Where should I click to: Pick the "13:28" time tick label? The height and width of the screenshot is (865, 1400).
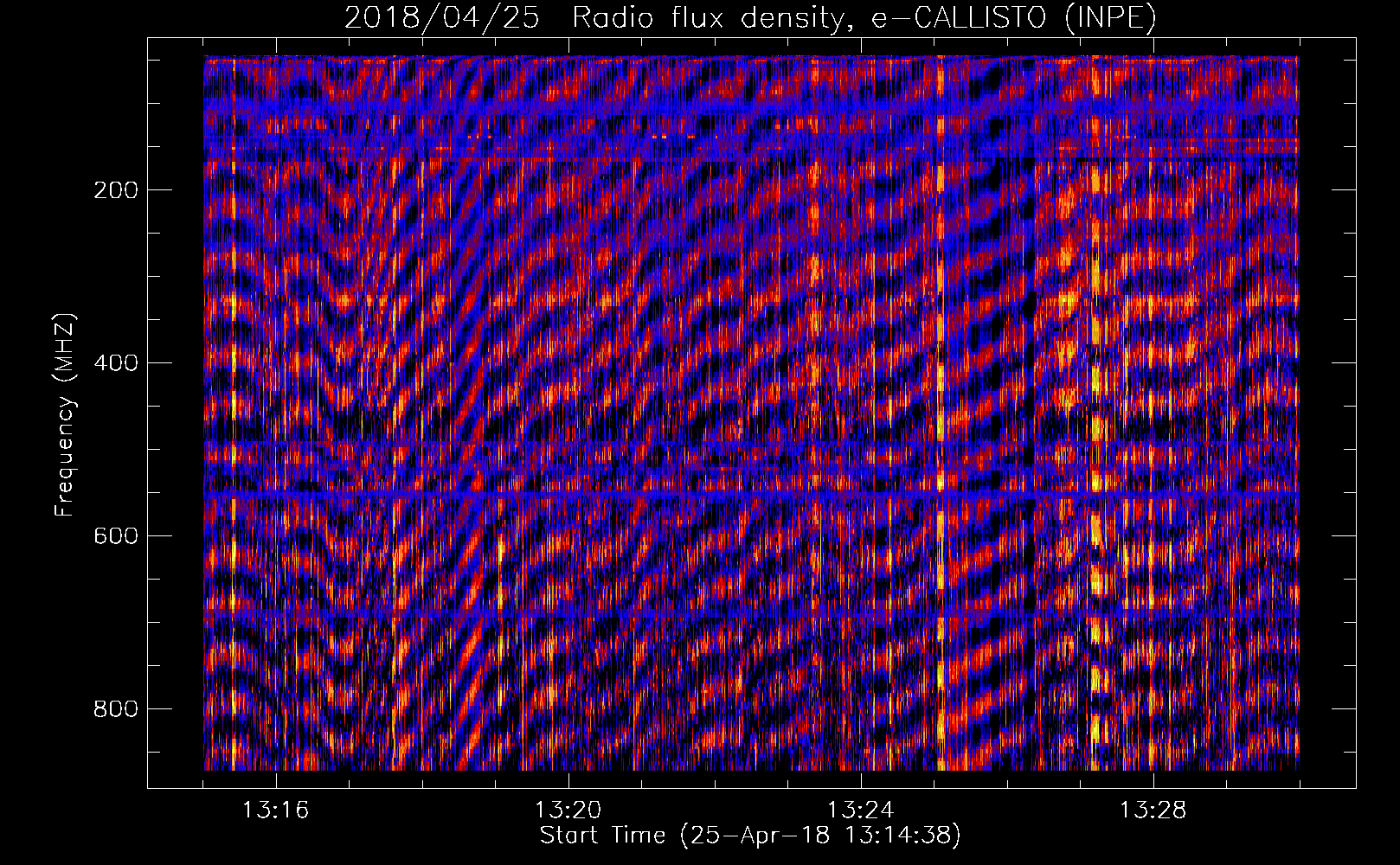[1153, 811]
